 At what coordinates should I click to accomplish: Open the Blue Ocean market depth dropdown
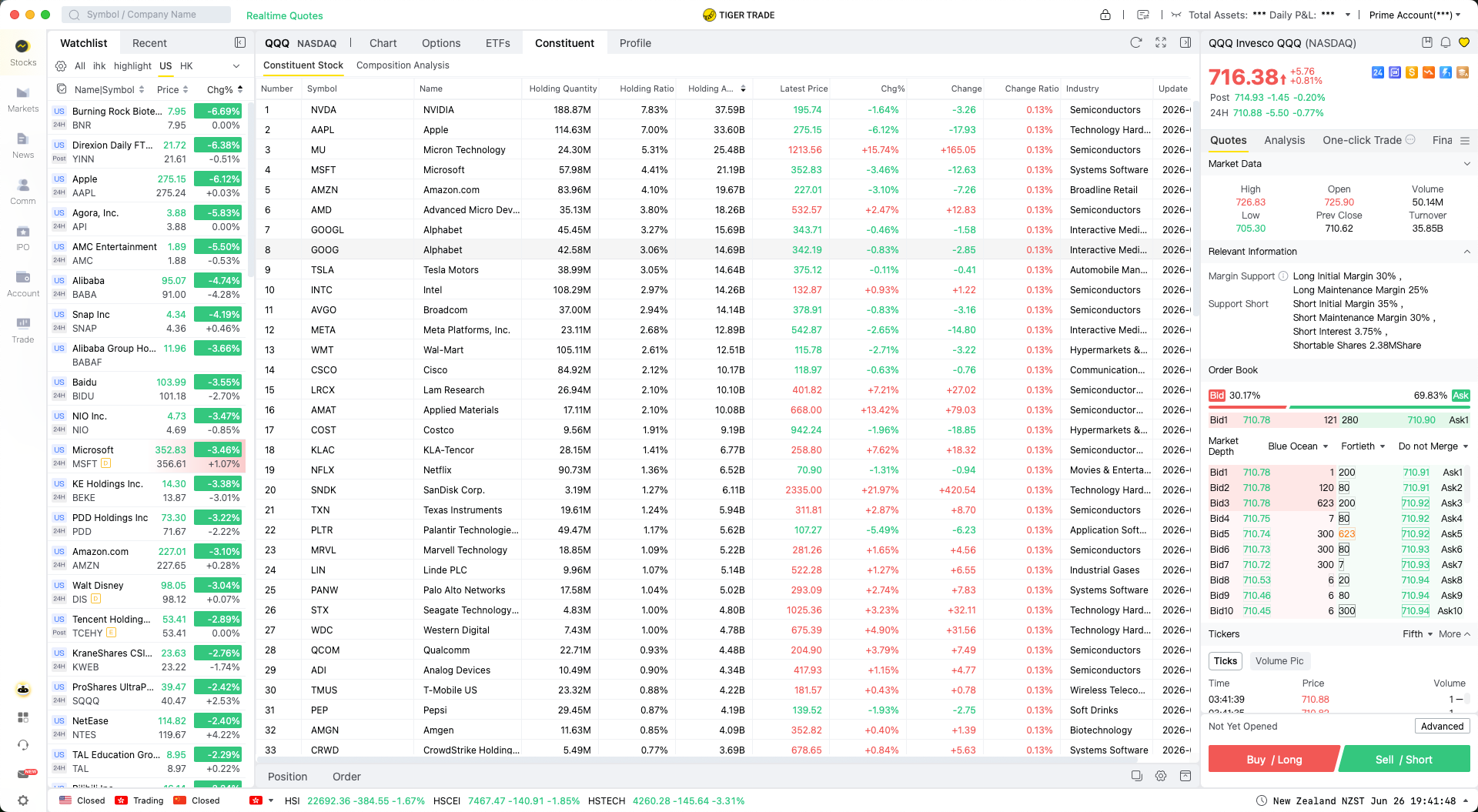[x=1298, y=446]
